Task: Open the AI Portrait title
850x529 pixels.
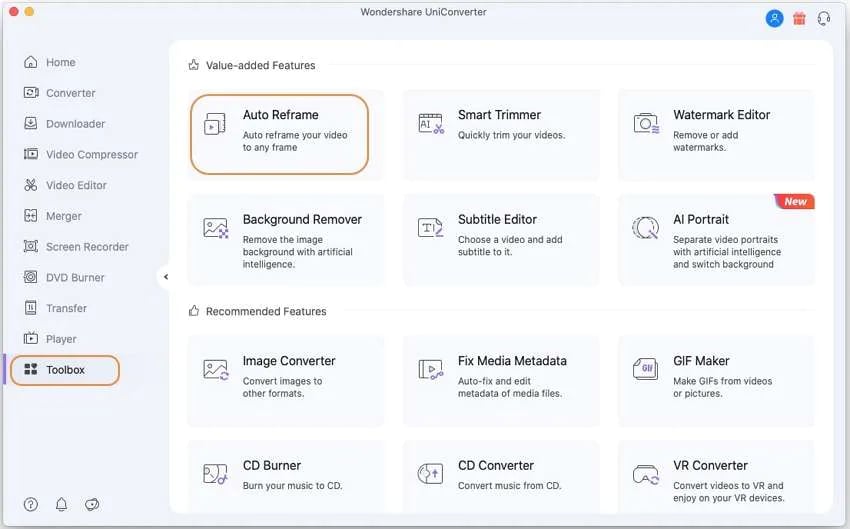Action: (701, 220)
